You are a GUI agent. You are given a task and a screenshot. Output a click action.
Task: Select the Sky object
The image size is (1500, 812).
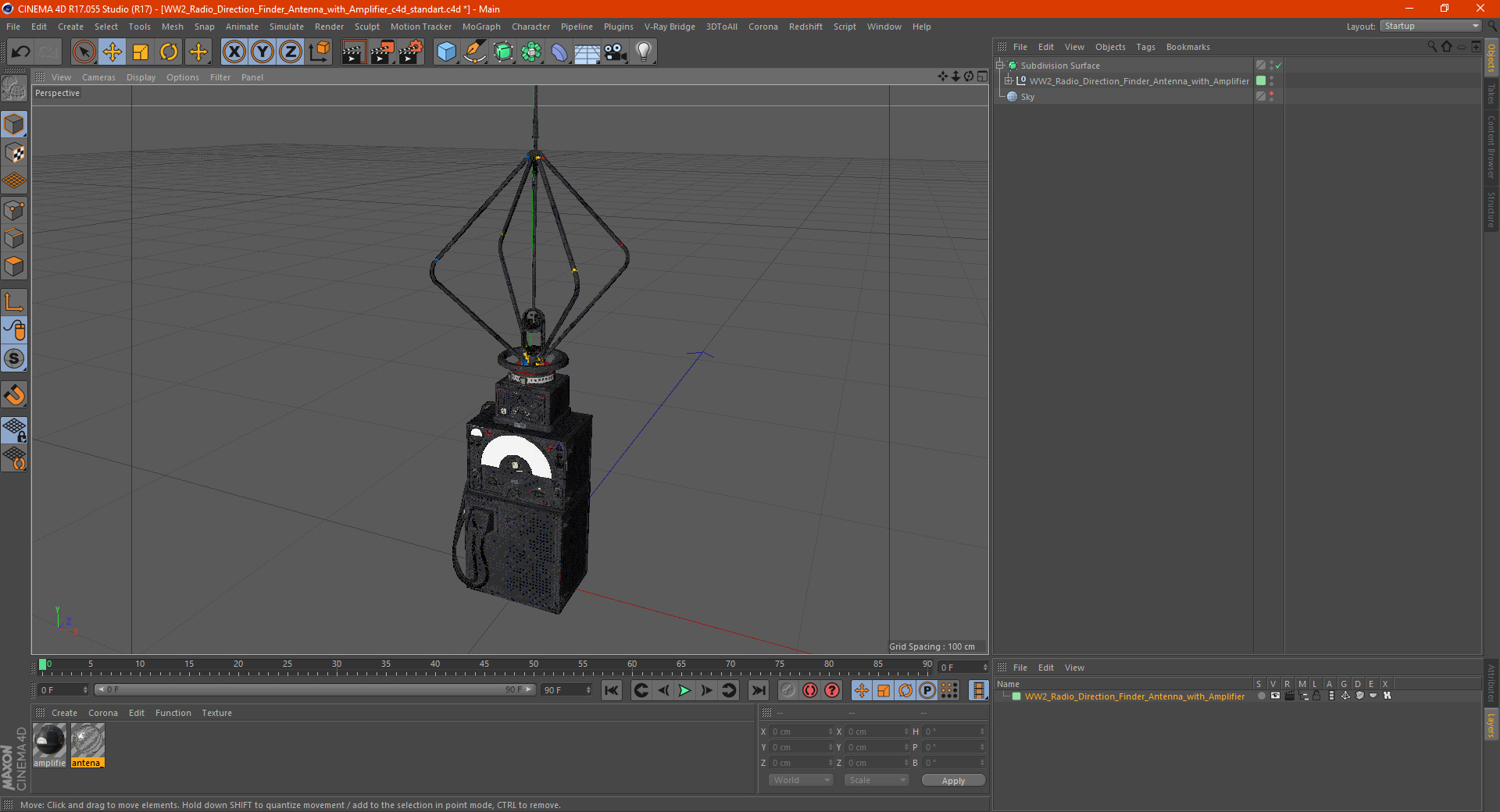[1027, 97]
